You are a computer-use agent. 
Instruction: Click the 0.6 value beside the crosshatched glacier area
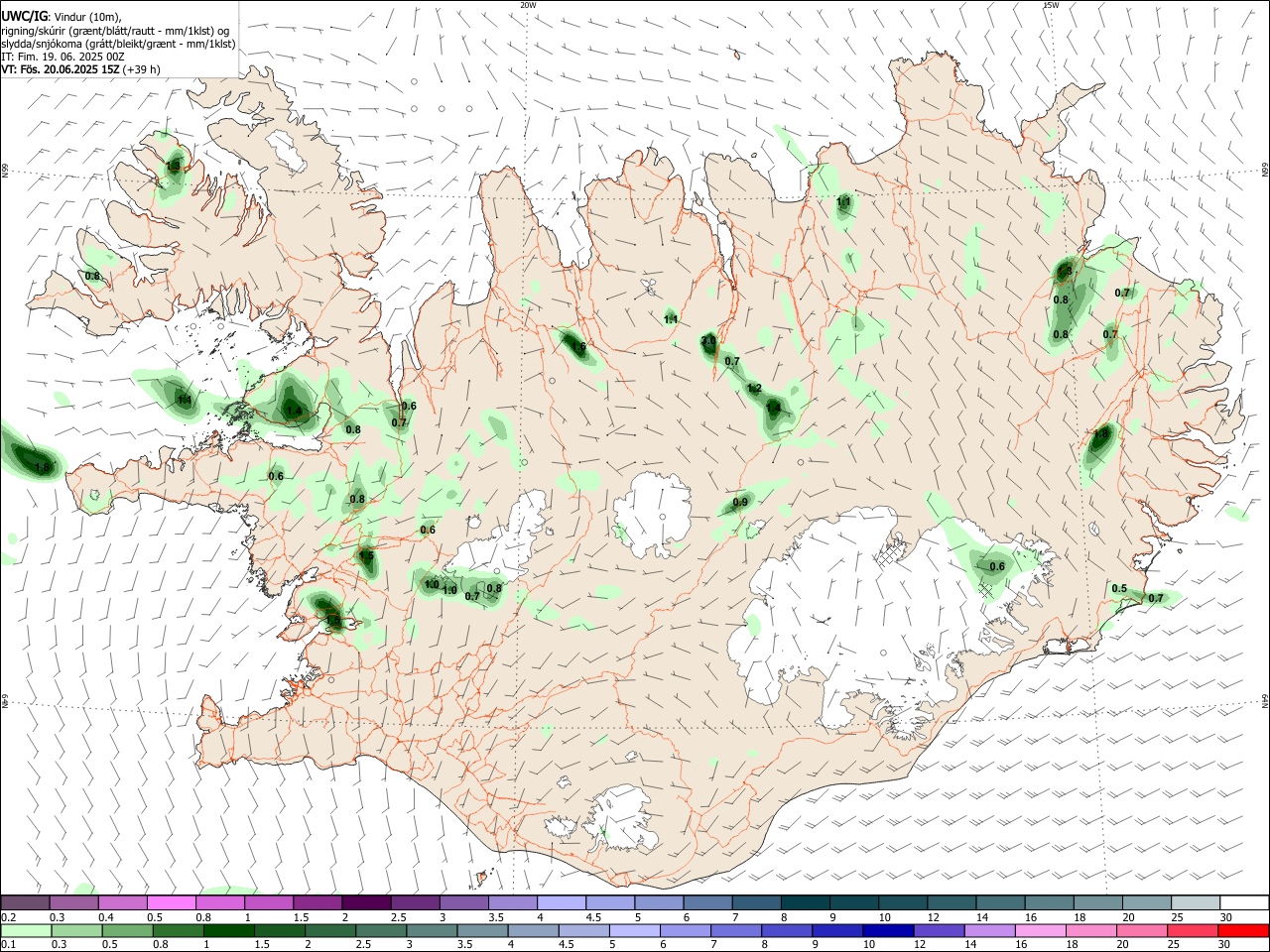click(x=997, y=566)
